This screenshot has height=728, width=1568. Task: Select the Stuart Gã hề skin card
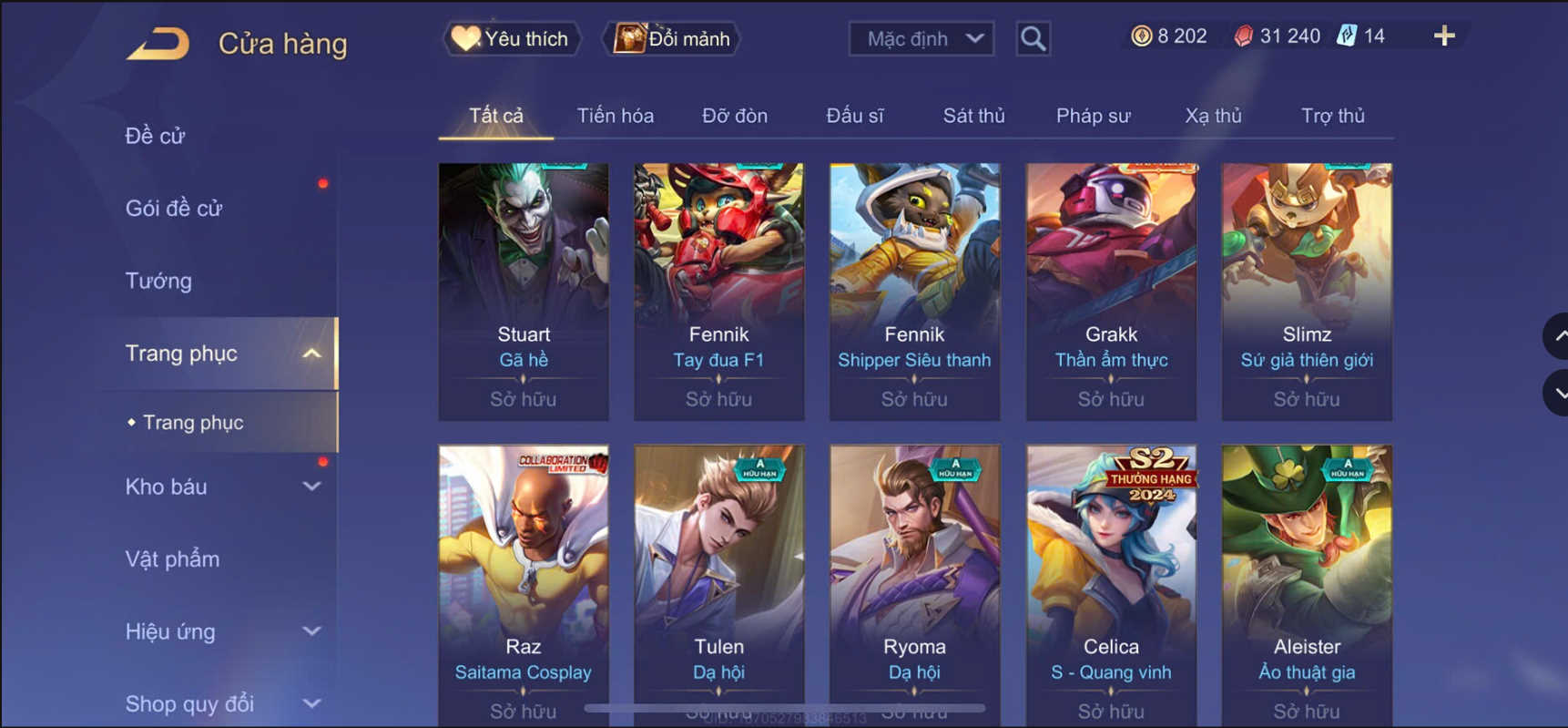point(524,292)
